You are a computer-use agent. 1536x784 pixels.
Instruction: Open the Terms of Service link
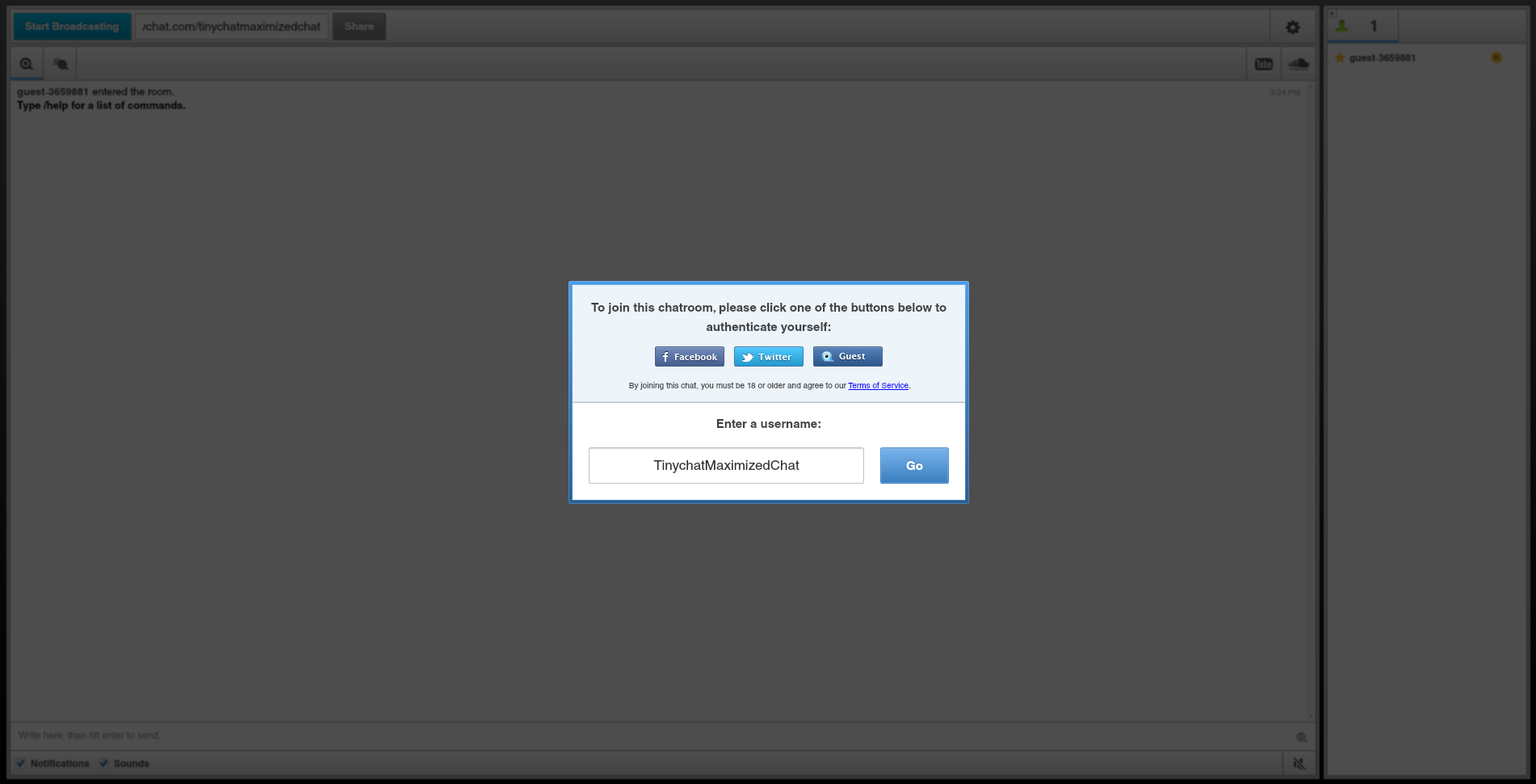coord(878,386)
